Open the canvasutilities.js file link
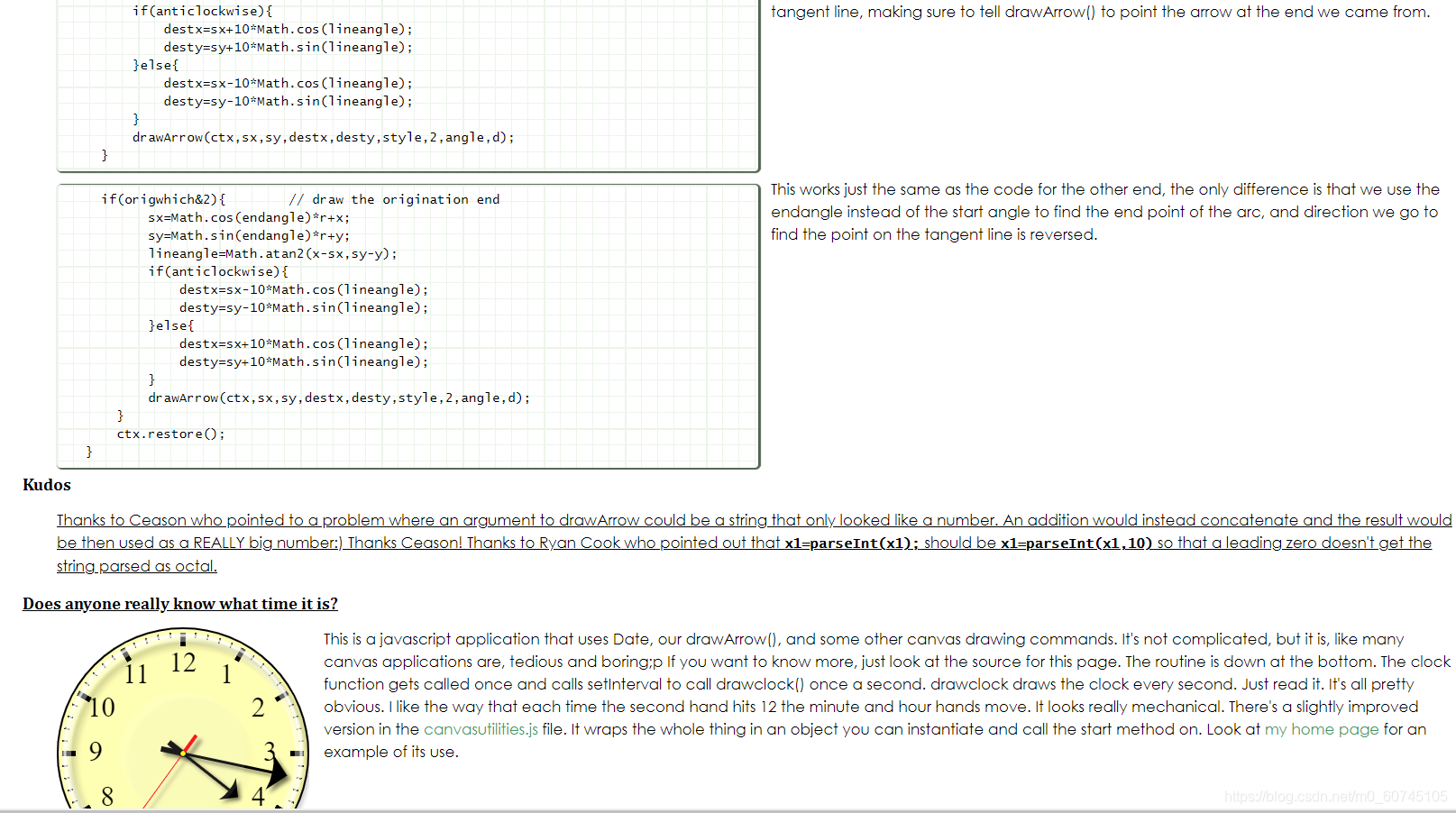The height and width of the screenshot is (813, 1456). point(481,729)
